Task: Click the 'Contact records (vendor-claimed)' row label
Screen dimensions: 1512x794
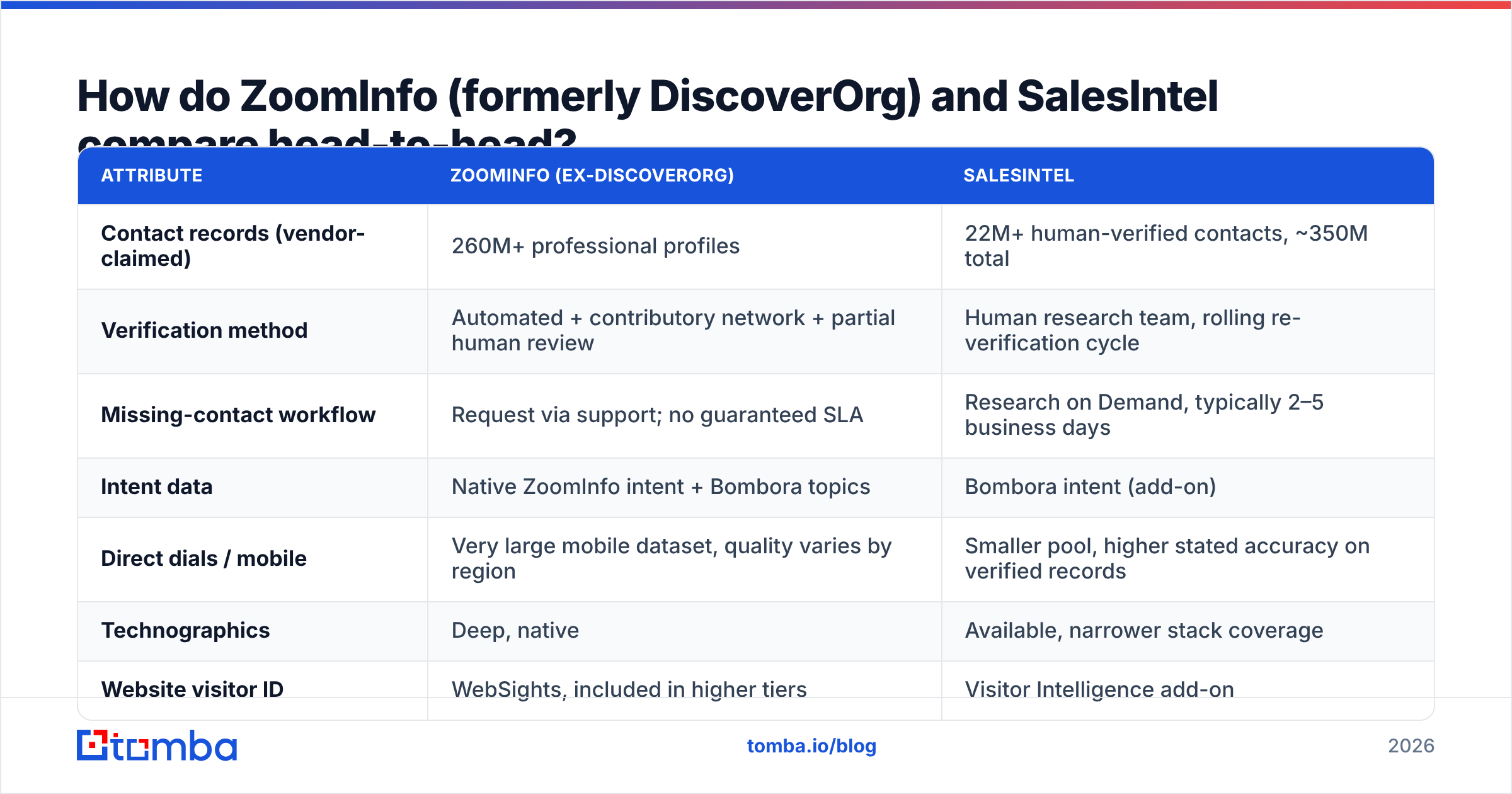Action: tap(233, 246)
